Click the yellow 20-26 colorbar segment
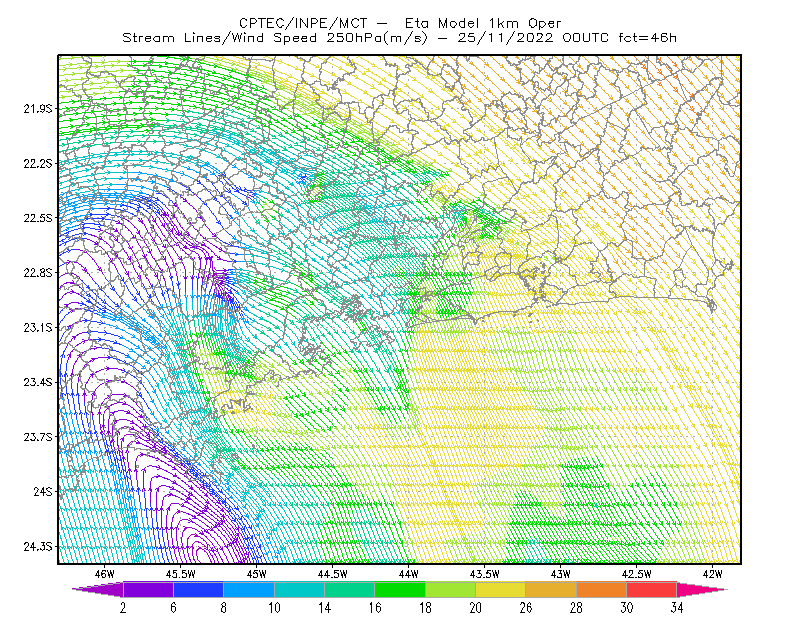This screenshot has width=800, height=618. pyautogui.click(x=501, y=589)
